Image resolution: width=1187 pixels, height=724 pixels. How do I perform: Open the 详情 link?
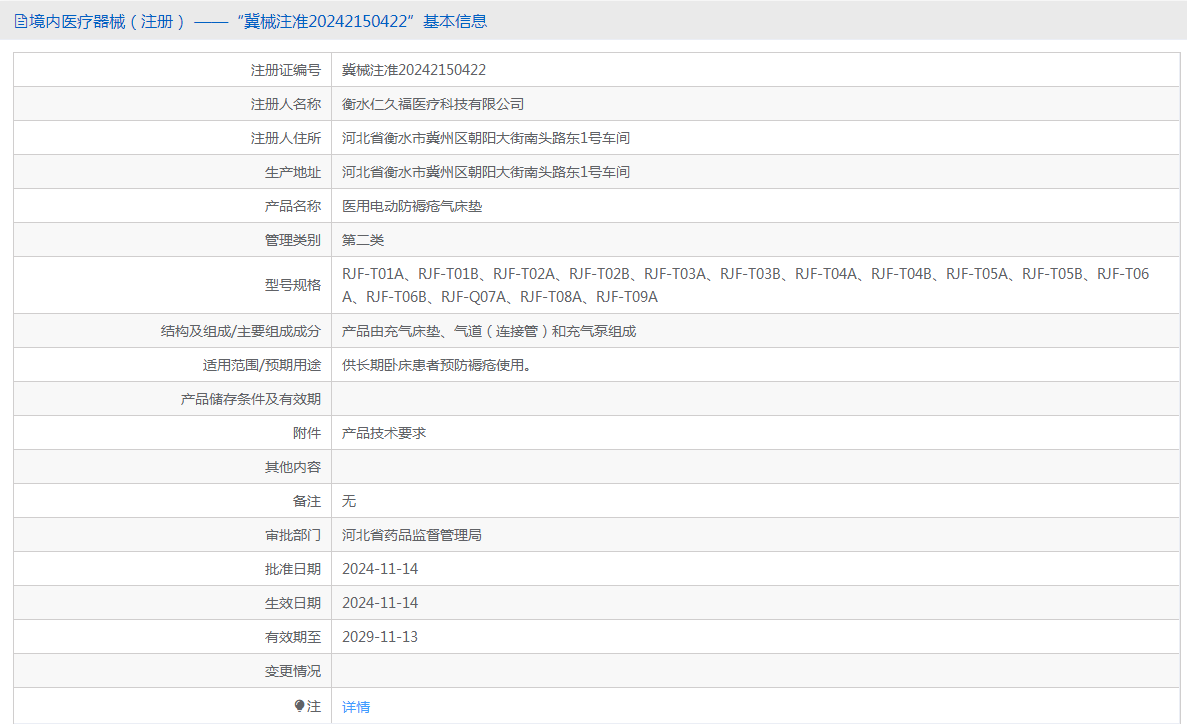pos(356,707)
